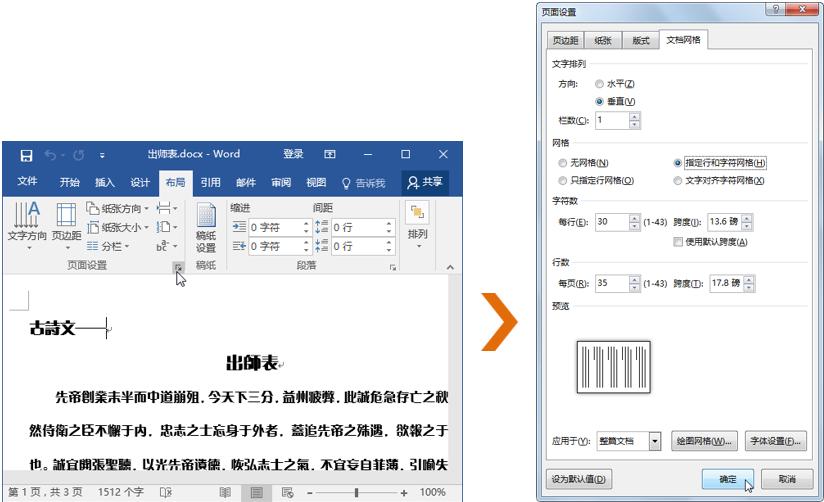Click the 设为默认值 set as default button

tap(578, 479)
